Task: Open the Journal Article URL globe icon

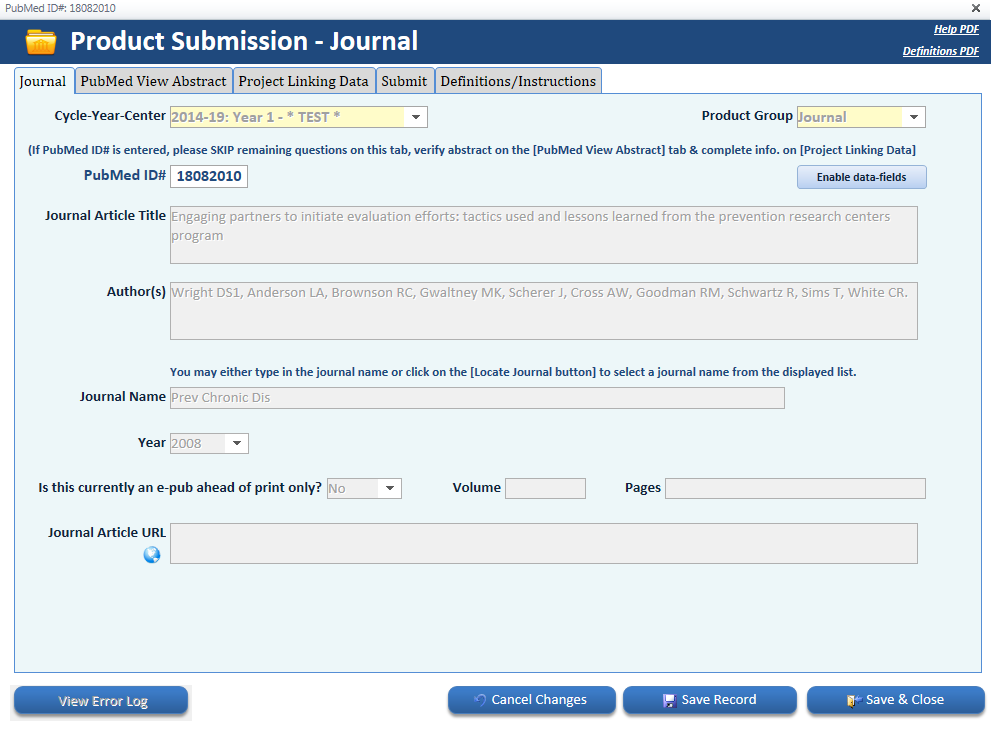Action: pyautogui.click(x=152, y=555)
